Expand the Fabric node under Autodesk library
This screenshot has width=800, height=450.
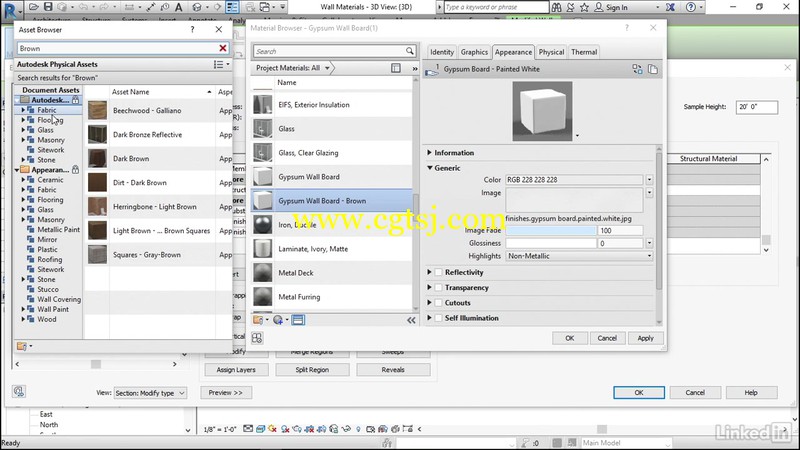tap(23, 110)
